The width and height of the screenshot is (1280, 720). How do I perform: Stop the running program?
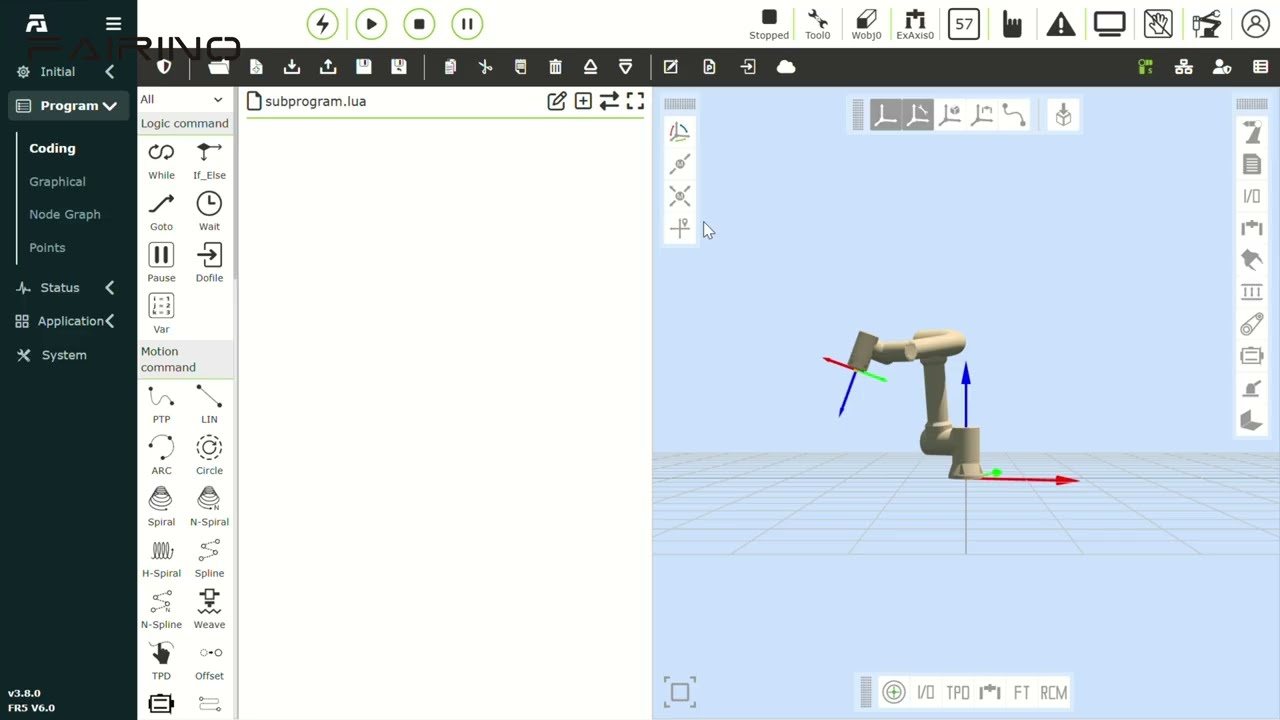(419, 24)
